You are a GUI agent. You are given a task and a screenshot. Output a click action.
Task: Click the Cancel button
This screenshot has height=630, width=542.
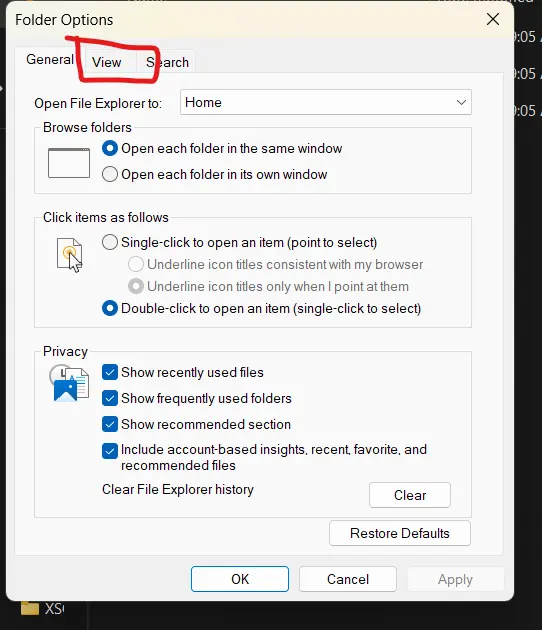click(x=348, y=579)
